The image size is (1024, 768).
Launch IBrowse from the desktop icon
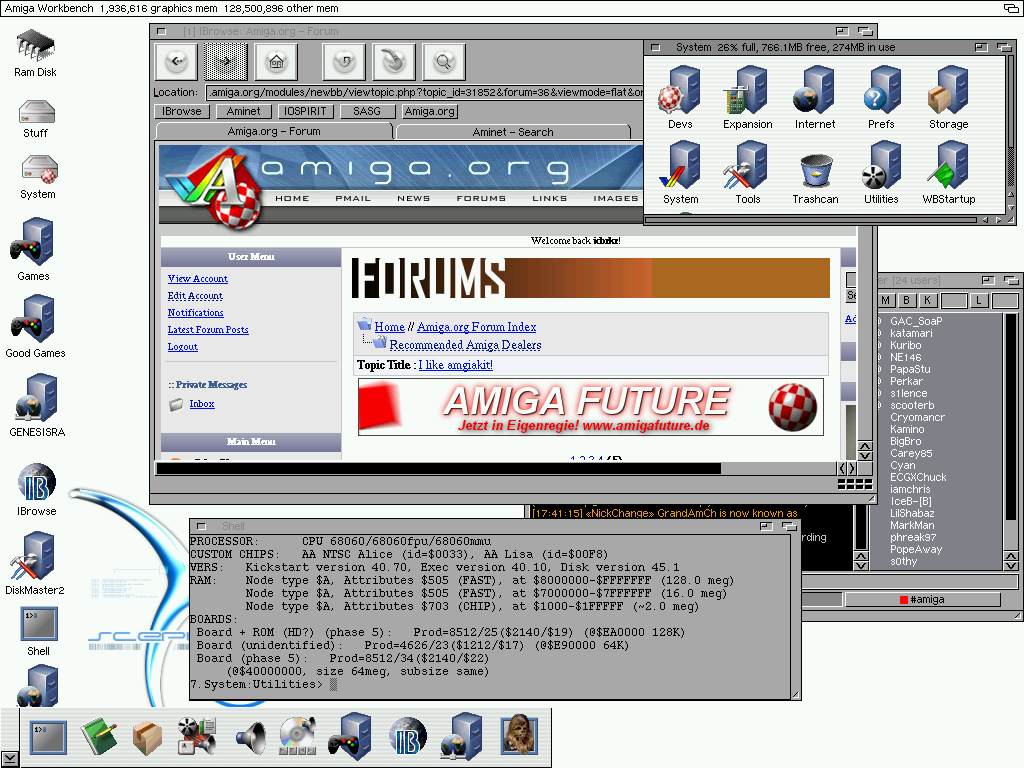(37, 490)
